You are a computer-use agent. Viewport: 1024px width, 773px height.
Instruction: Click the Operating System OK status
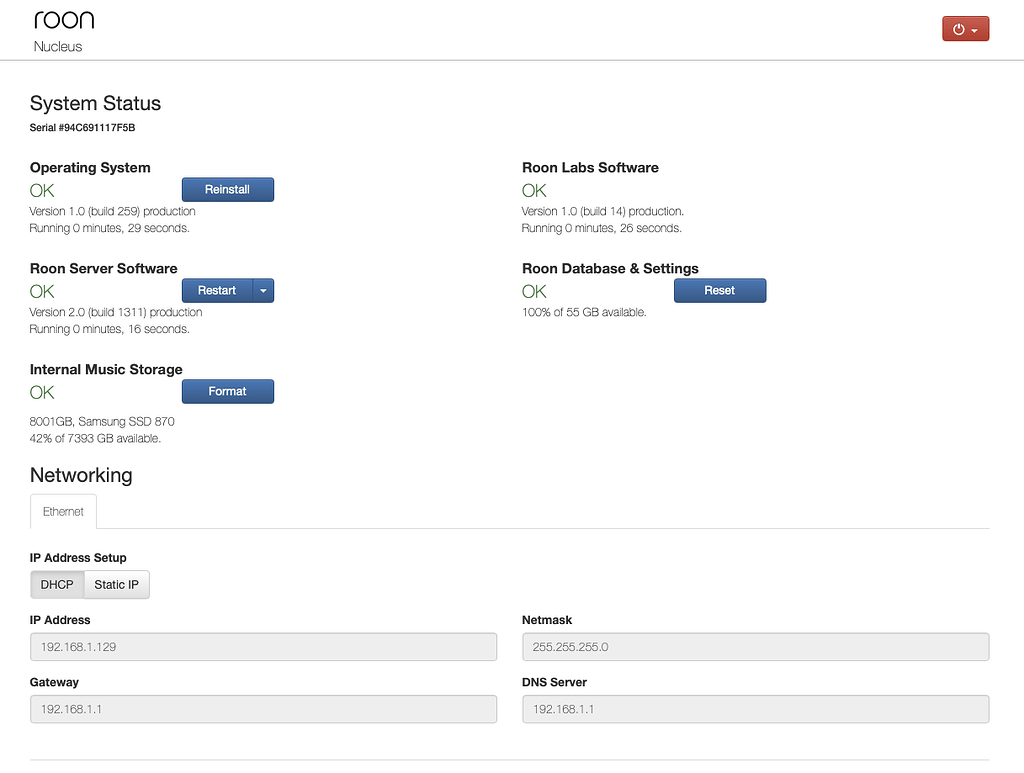(42, 190)
